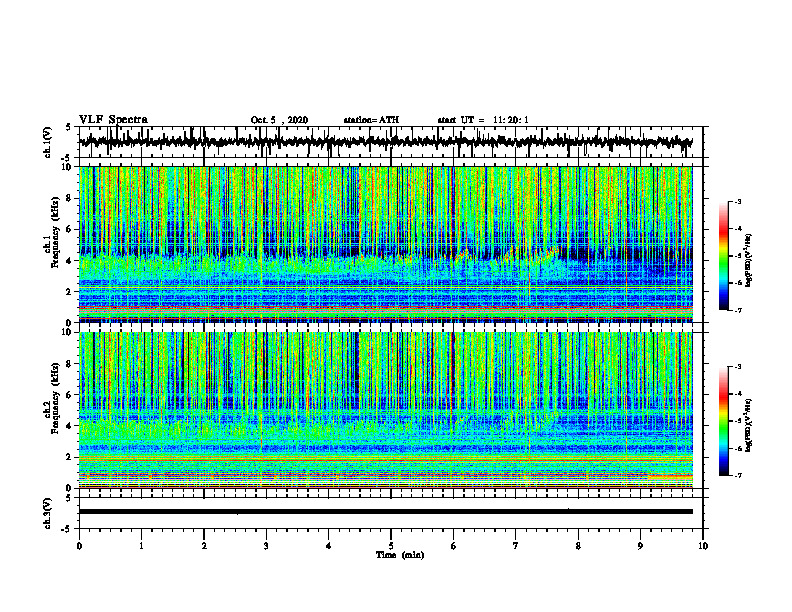Click the ch.1 spectrogram color scale bar
The width and height of the screenshot is (792, 612).
[723, 256]
